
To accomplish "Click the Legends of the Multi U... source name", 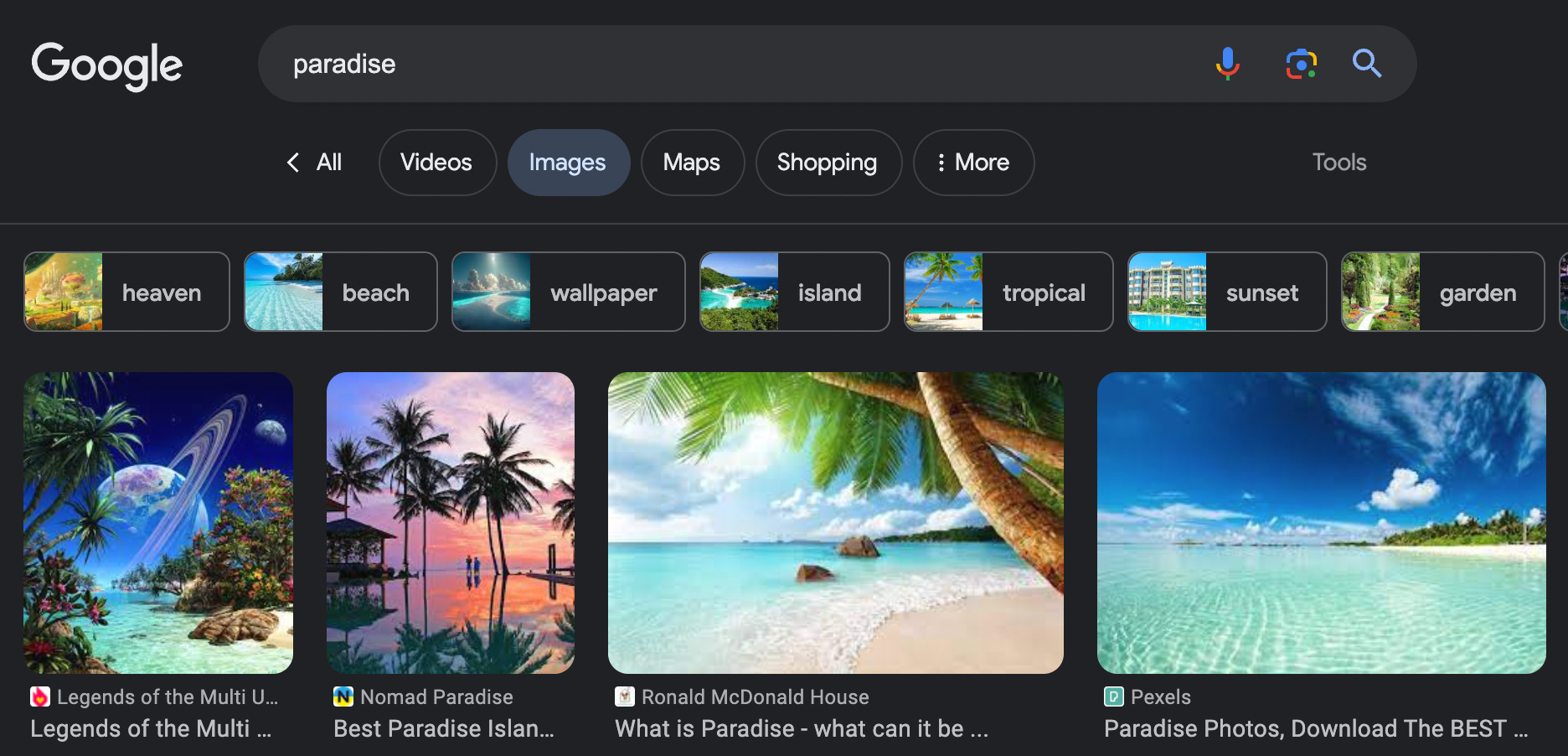I will [x=168, y=696].
